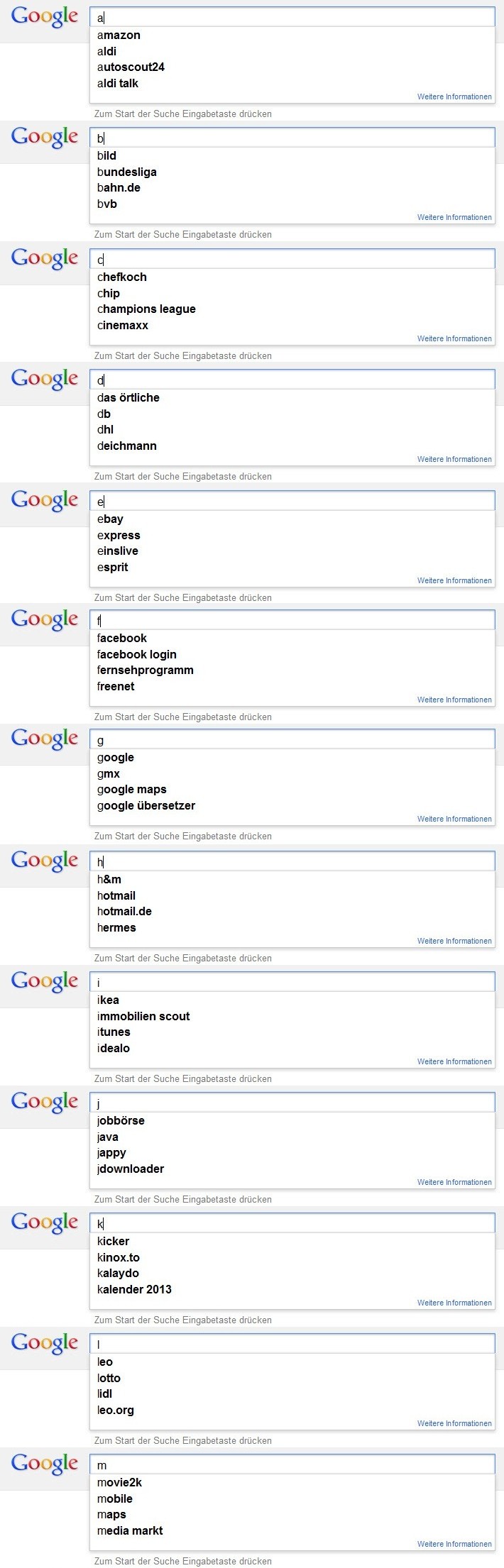Screen dimensions: 504x1568
Task: Open 'Weitere Informationen' under the 'a' suggestions
Action: [x=454, y=97]
